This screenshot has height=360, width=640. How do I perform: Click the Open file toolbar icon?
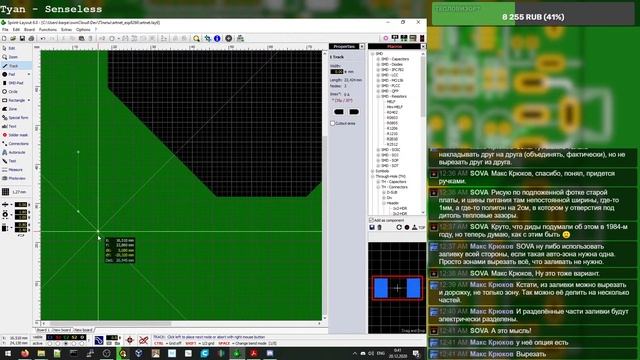13,38
